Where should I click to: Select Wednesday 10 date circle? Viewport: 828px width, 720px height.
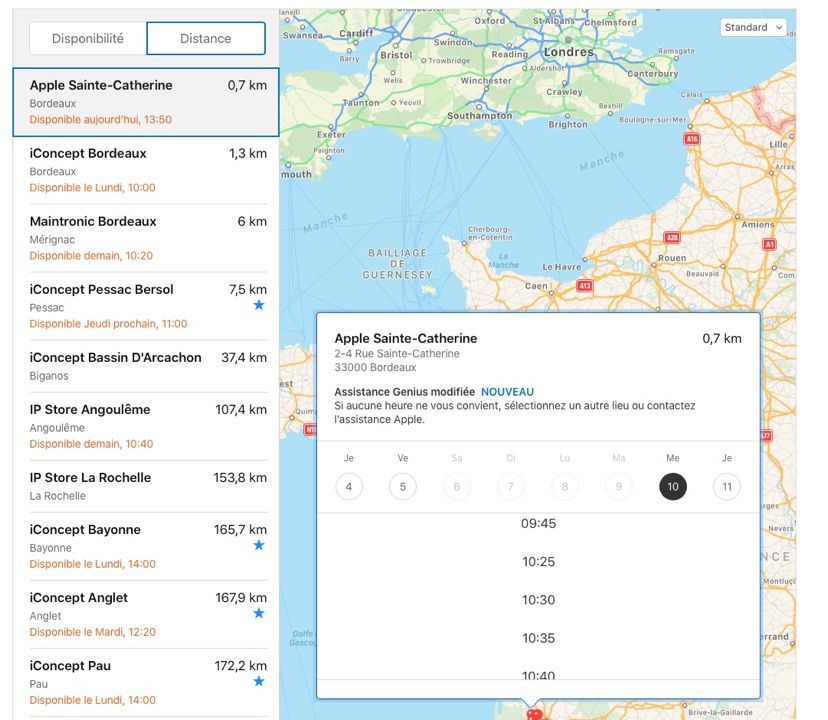(x=673, y=487)
